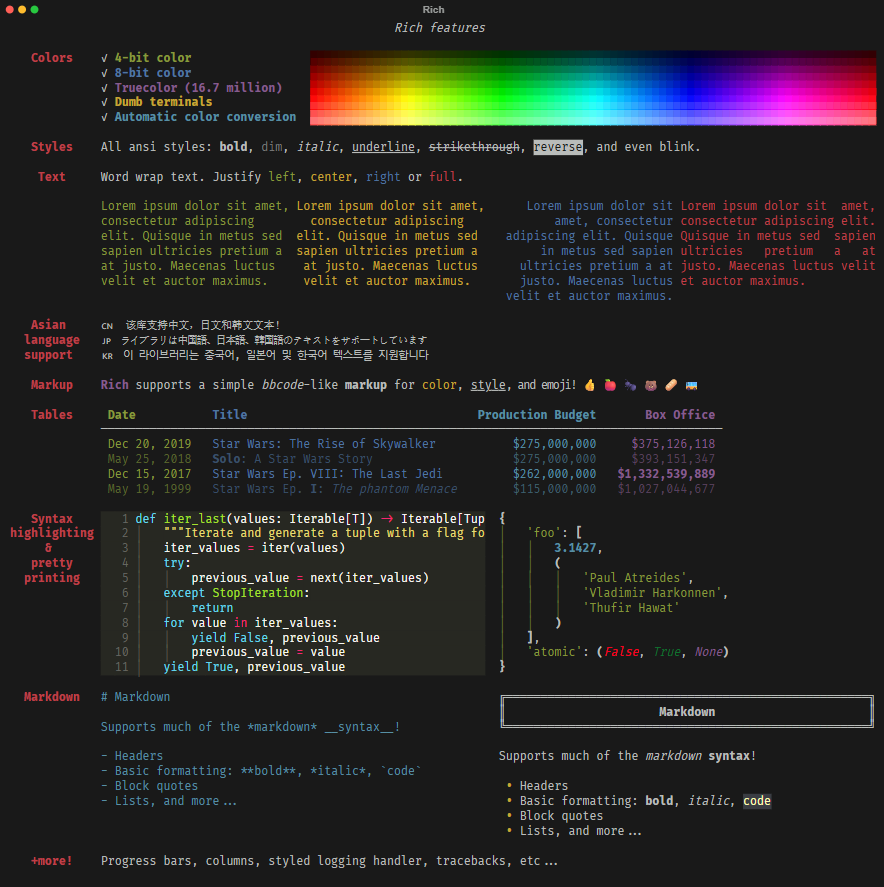Click "return" on code line 7

(x=212, y=608)
